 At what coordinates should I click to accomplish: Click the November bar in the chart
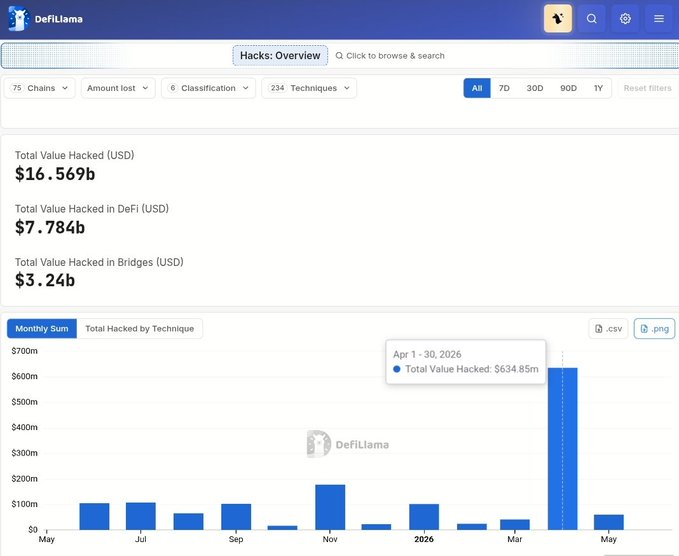(330, 507)
